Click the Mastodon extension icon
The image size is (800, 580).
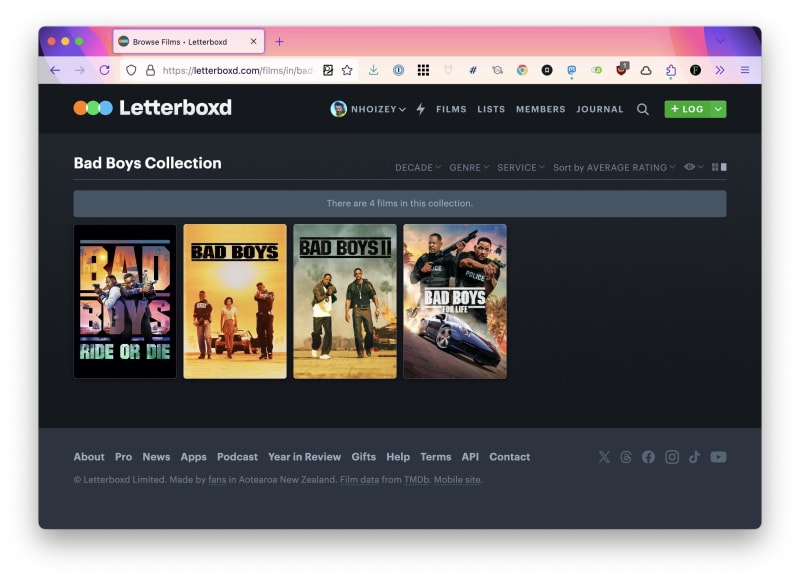(571, 70)
